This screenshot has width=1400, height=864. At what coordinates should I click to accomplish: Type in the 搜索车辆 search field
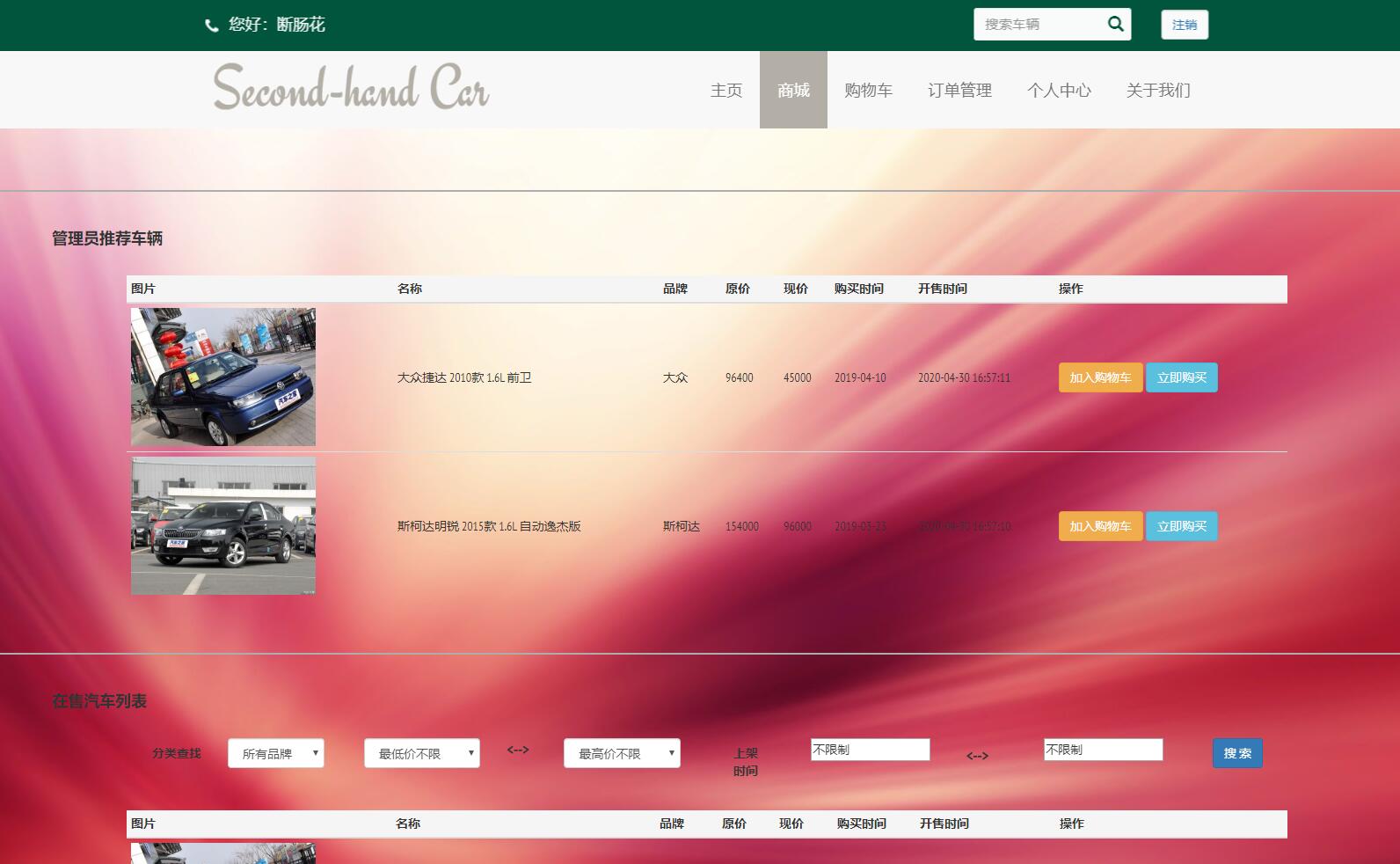click(x=1038, y=25)
